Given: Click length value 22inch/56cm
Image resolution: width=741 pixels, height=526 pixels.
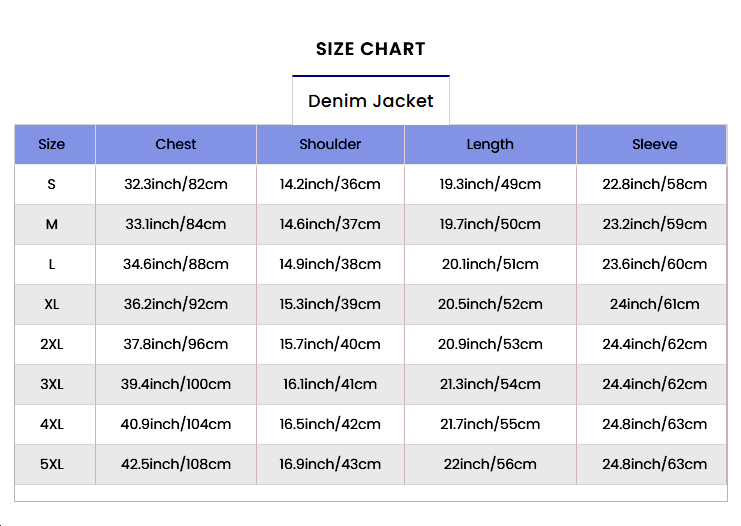Looking at the screenshot, I should pyautogui.click(x=490, y=464).
